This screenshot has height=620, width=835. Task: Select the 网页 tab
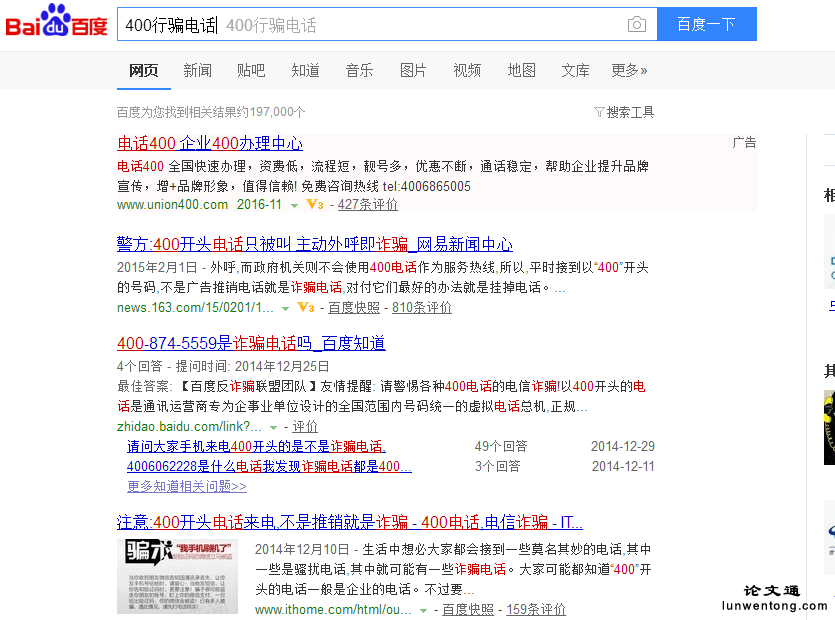point(144,70)
